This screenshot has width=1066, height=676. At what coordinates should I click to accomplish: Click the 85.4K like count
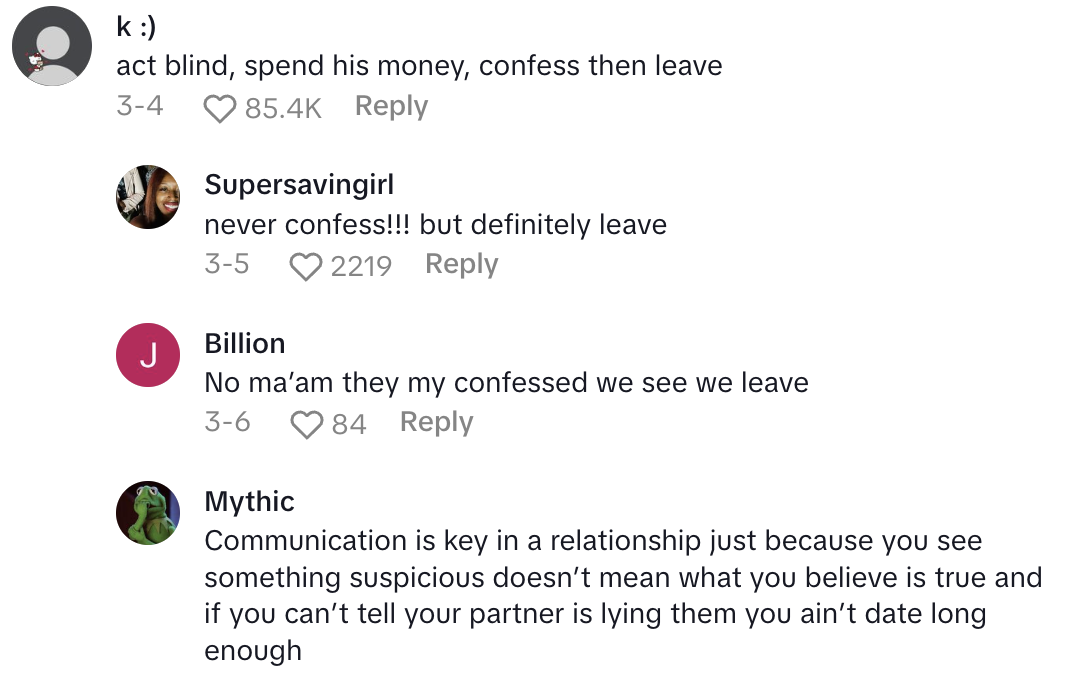coord(283,108)
